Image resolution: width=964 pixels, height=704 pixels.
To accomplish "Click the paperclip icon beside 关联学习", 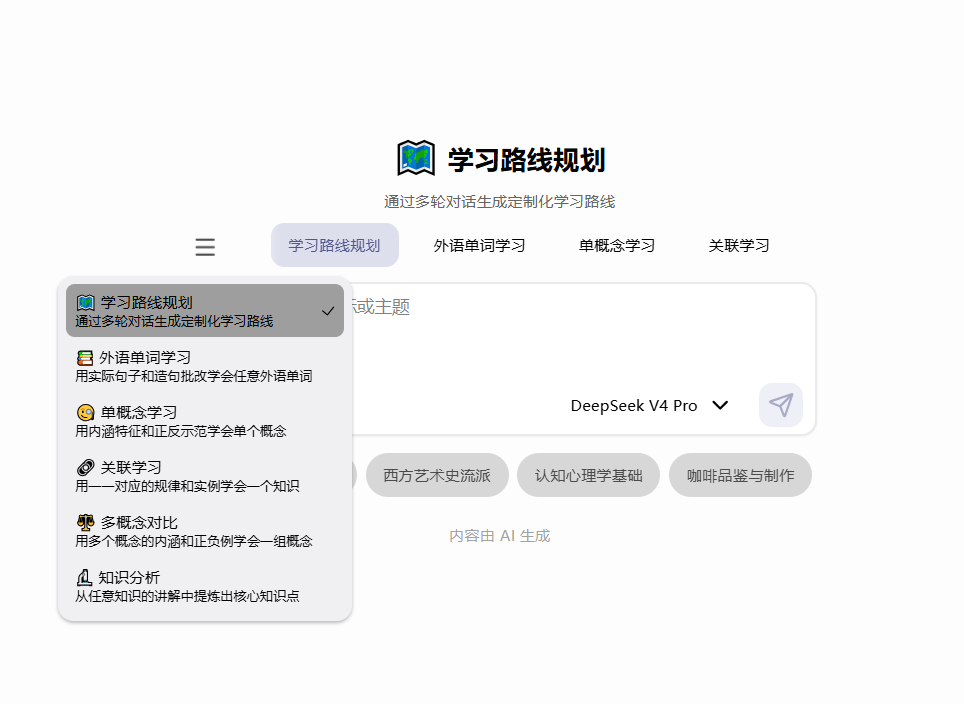I will [85, 468].
